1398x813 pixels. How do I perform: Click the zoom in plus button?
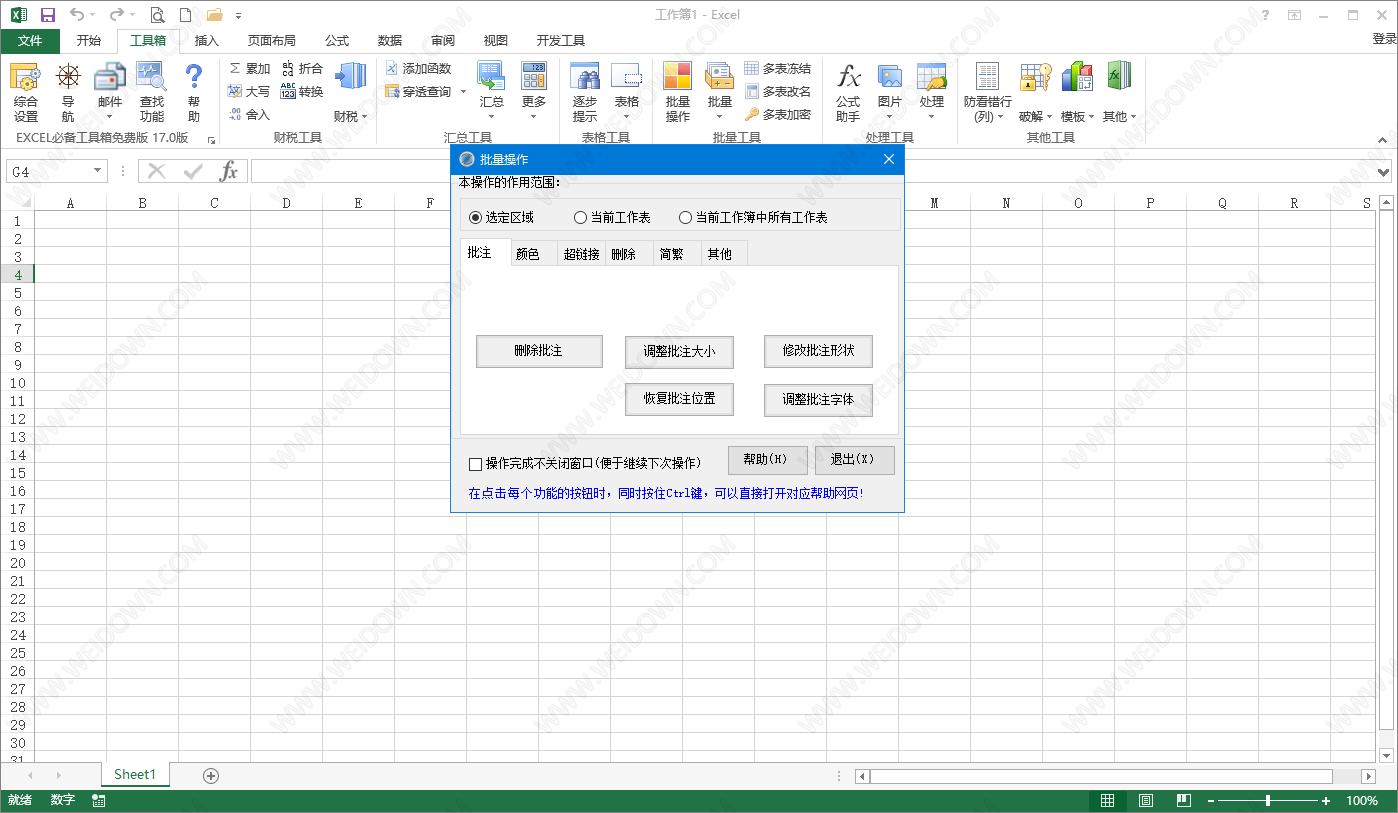1326,801
